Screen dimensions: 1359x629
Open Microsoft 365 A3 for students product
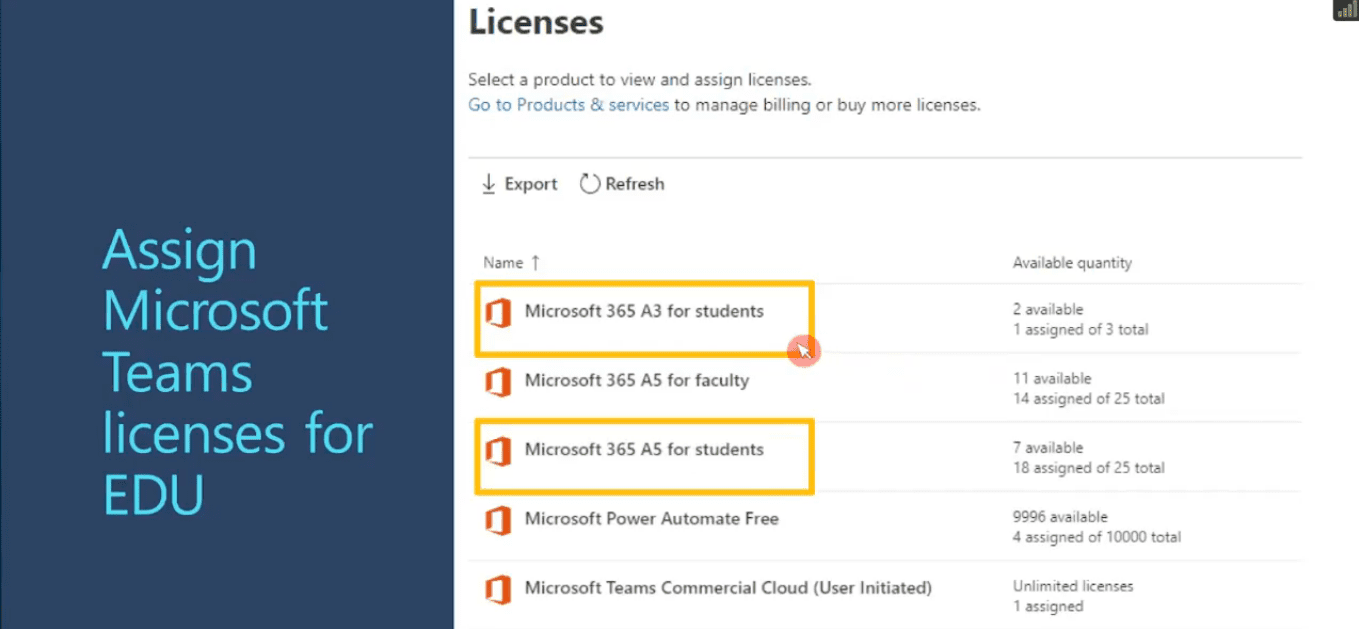click(x=644, y=311)
